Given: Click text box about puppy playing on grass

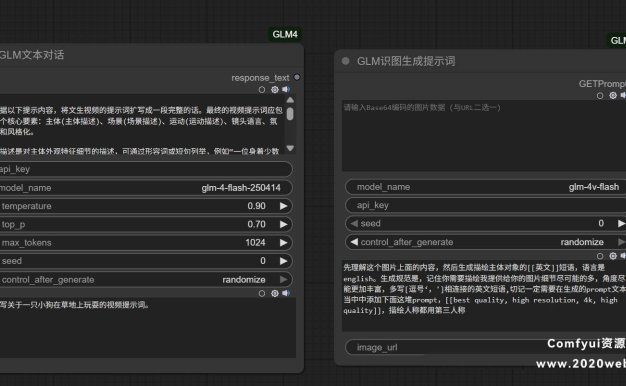Looking at the screenshot, I should [147, 327].
